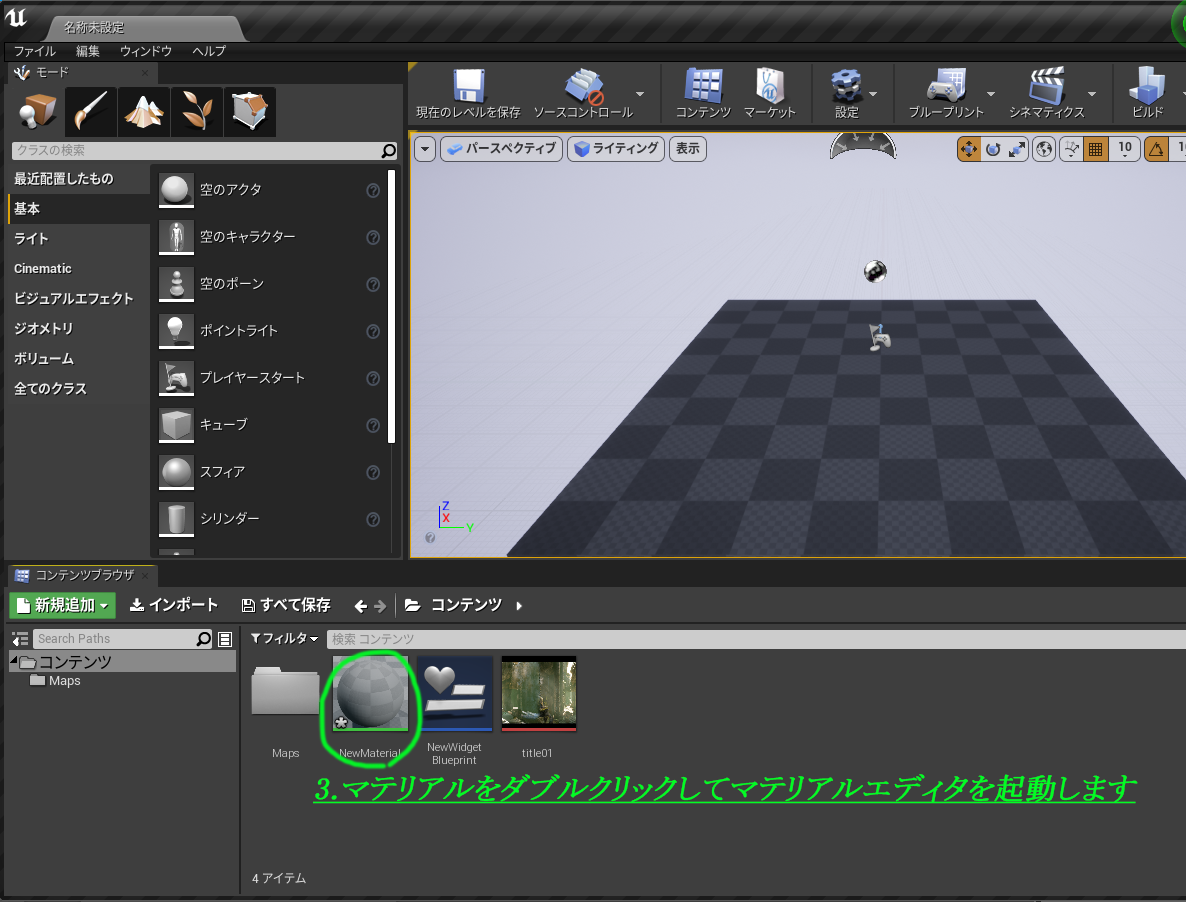The width and height of the screenshot is (1186, 902).
Task: Open the コンテンツ toolbar icon
Action: 703,85
